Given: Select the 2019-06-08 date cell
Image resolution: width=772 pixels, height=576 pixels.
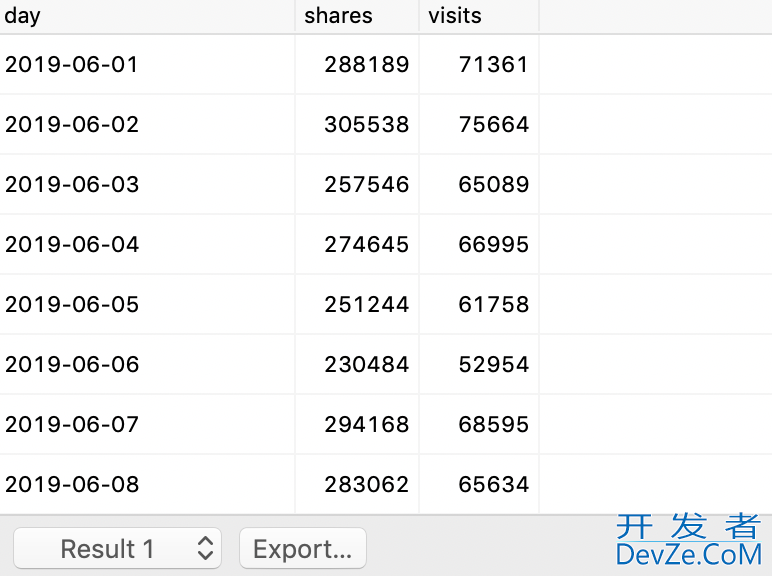Looking at the screenshot, I should (72, 485).
